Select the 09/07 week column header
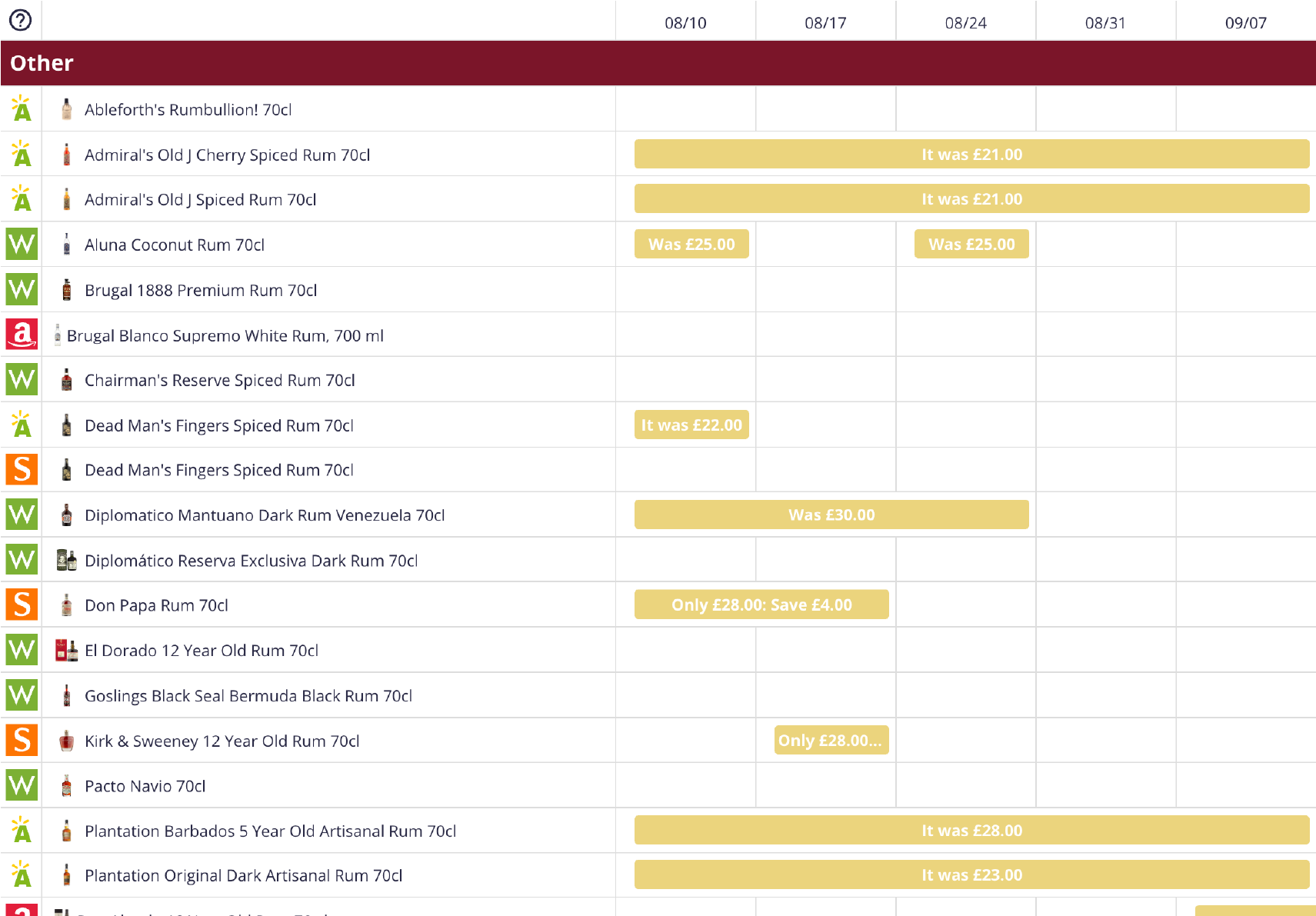The image size is (1316, 916). (x=1245, y=22)
